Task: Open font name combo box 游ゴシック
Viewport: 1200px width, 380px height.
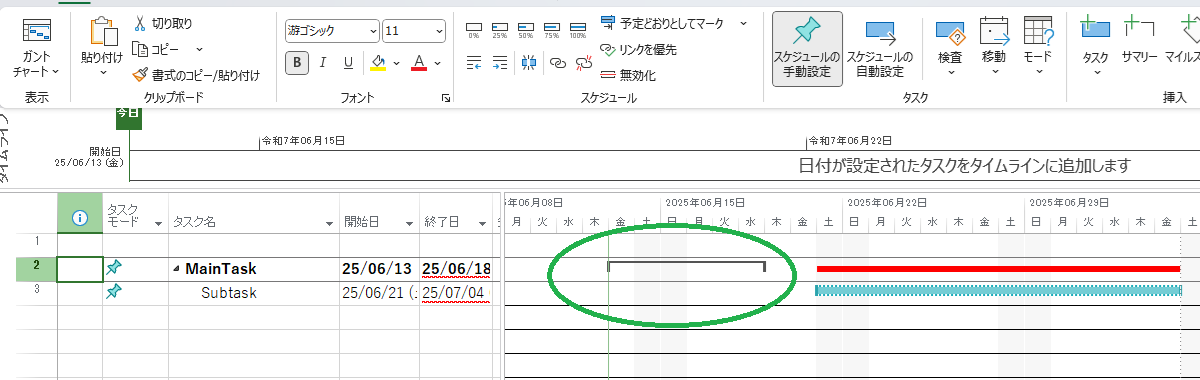Action: point(332,31)
